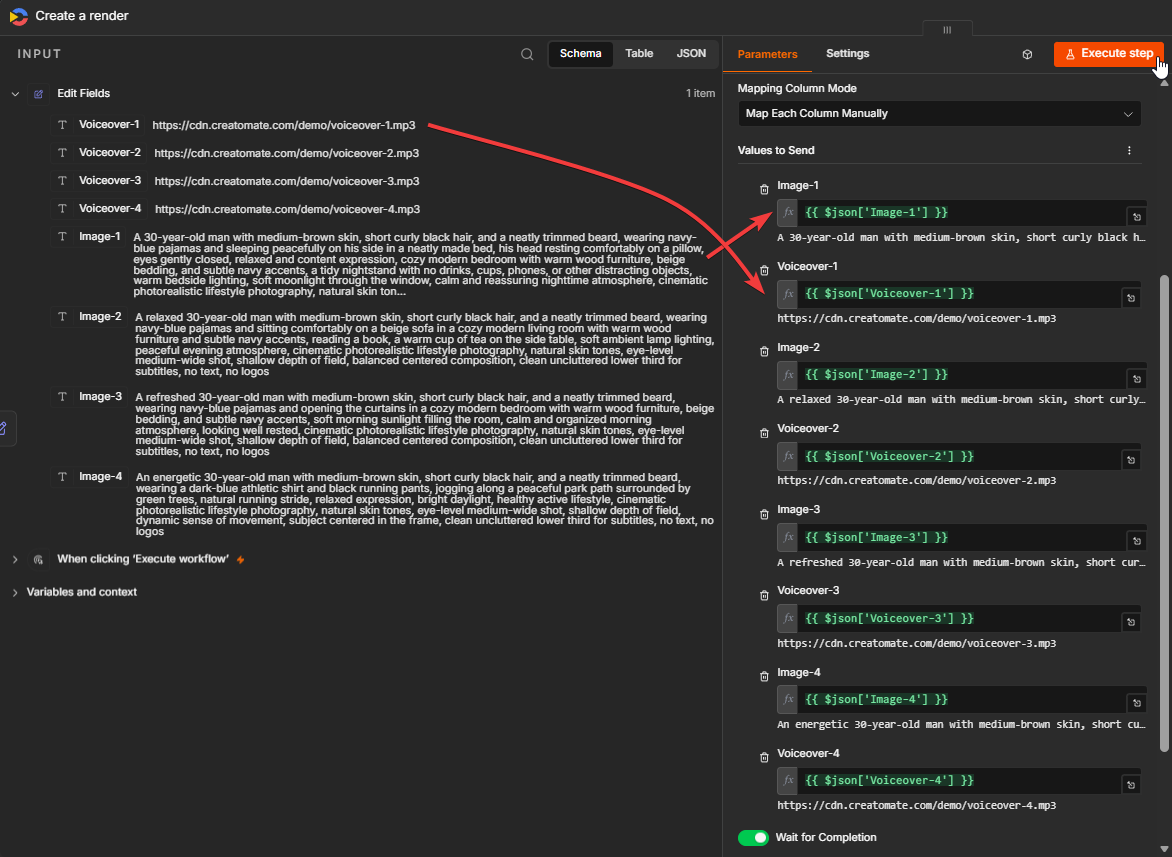Click the Execute step button

pyautogui.click(x=1108, y=54)
